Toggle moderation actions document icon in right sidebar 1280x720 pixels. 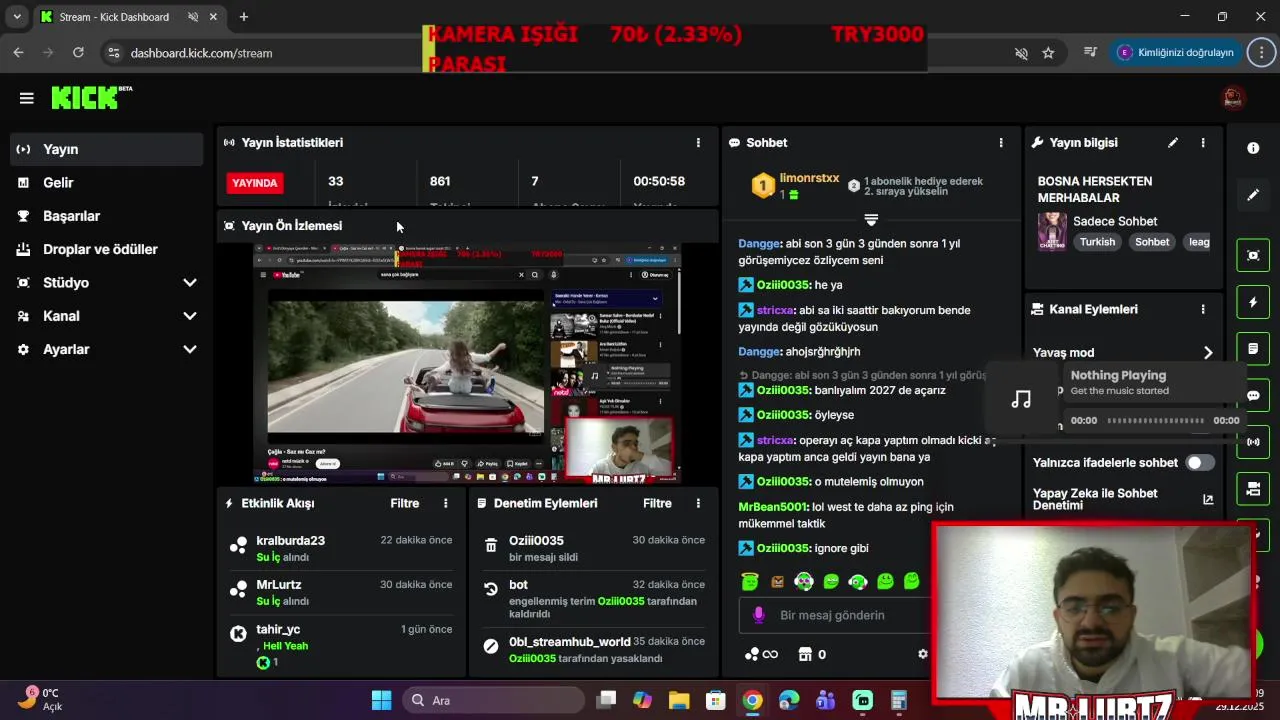pyautogui.click(x=1253, y=349)
